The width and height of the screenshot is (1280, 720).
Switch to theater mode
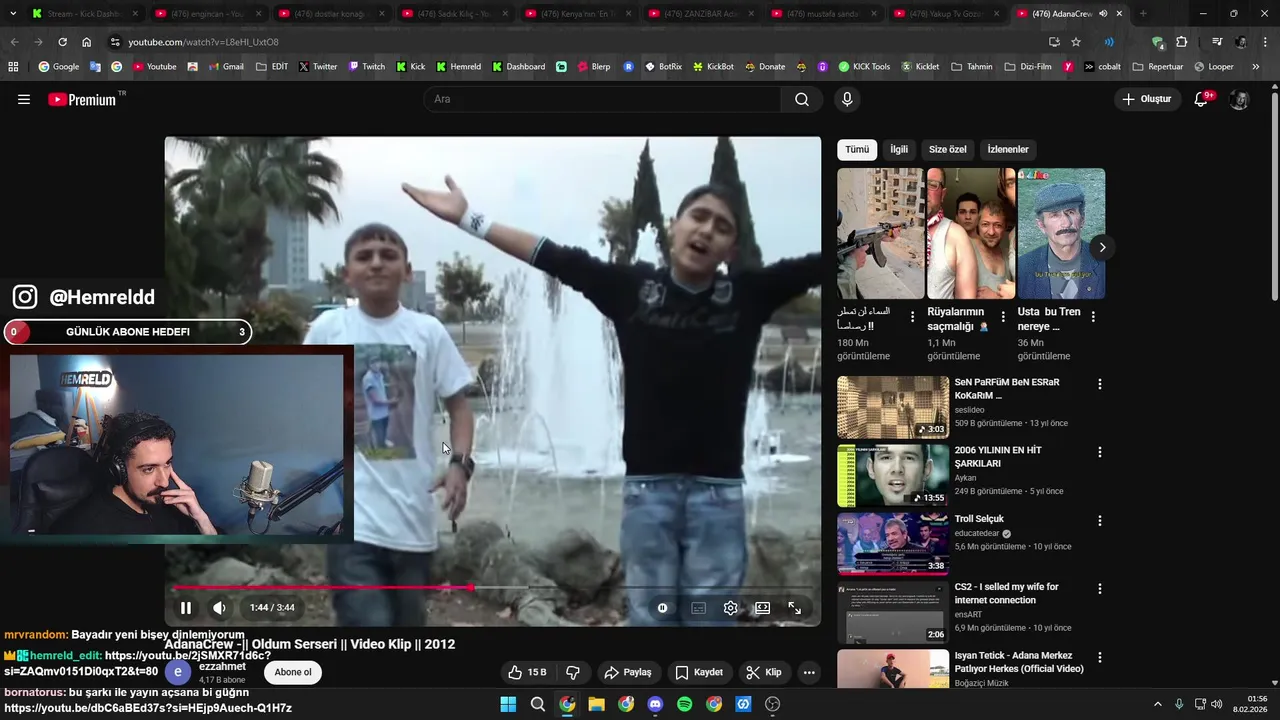[762, 608]
